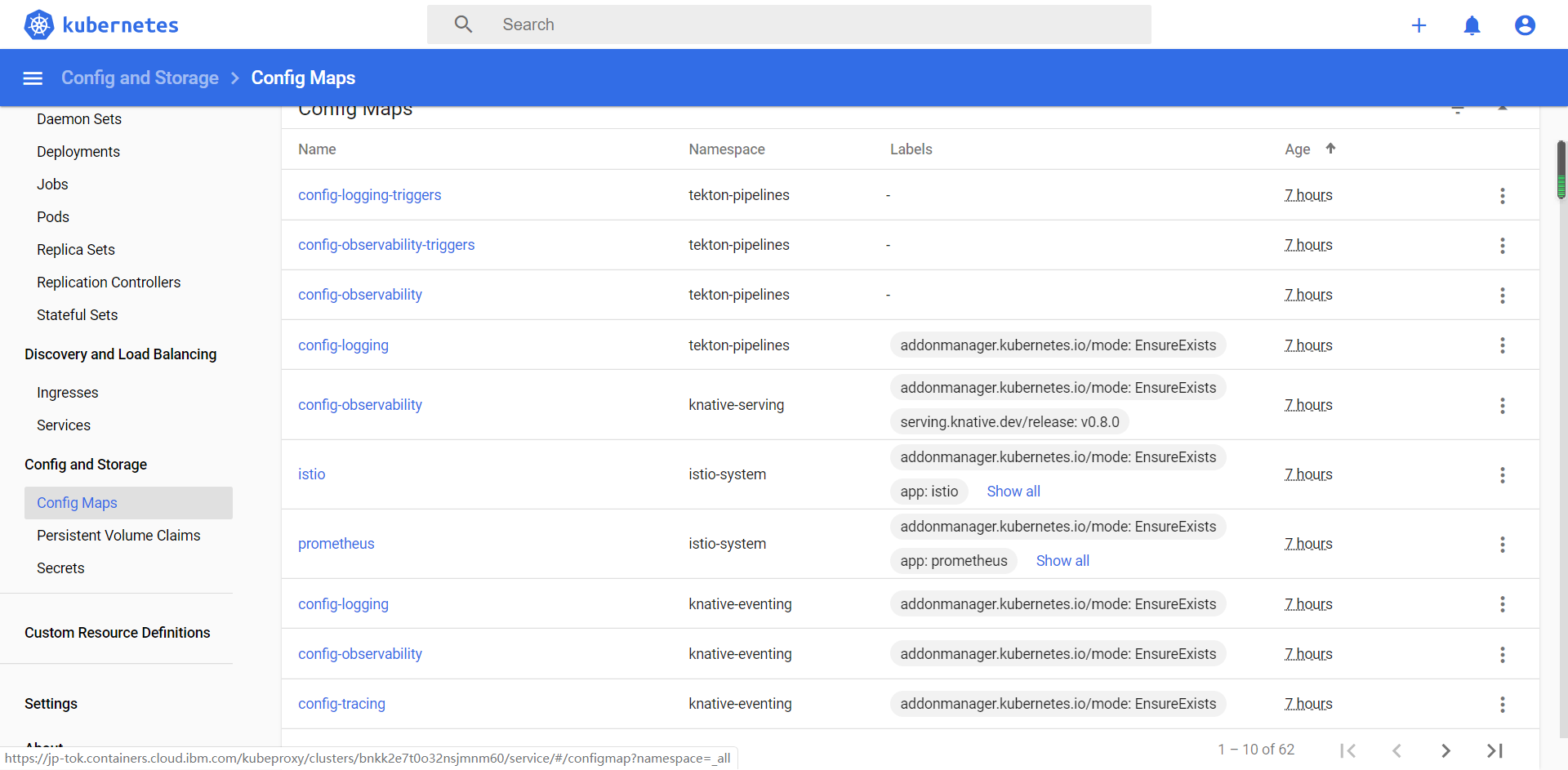Open Discovery and Load Balancing section
Viewport: 1568px width, 770px height.
pyautogui.click(x=120, y=354)
